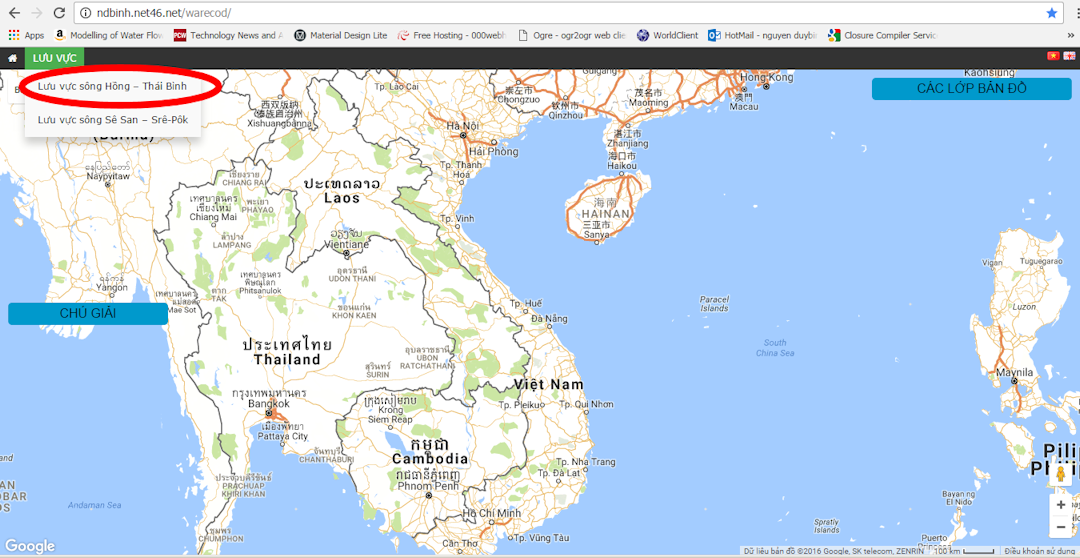Go back to the previous page
This screenshot has height=558, width=1080.
pos(12,13)
